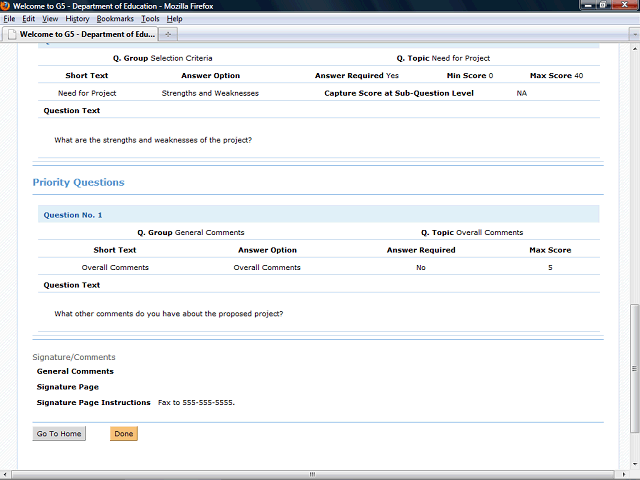Click the vertical scrollbar up arrow
The image size is (640, 480).
click(634, 48)
